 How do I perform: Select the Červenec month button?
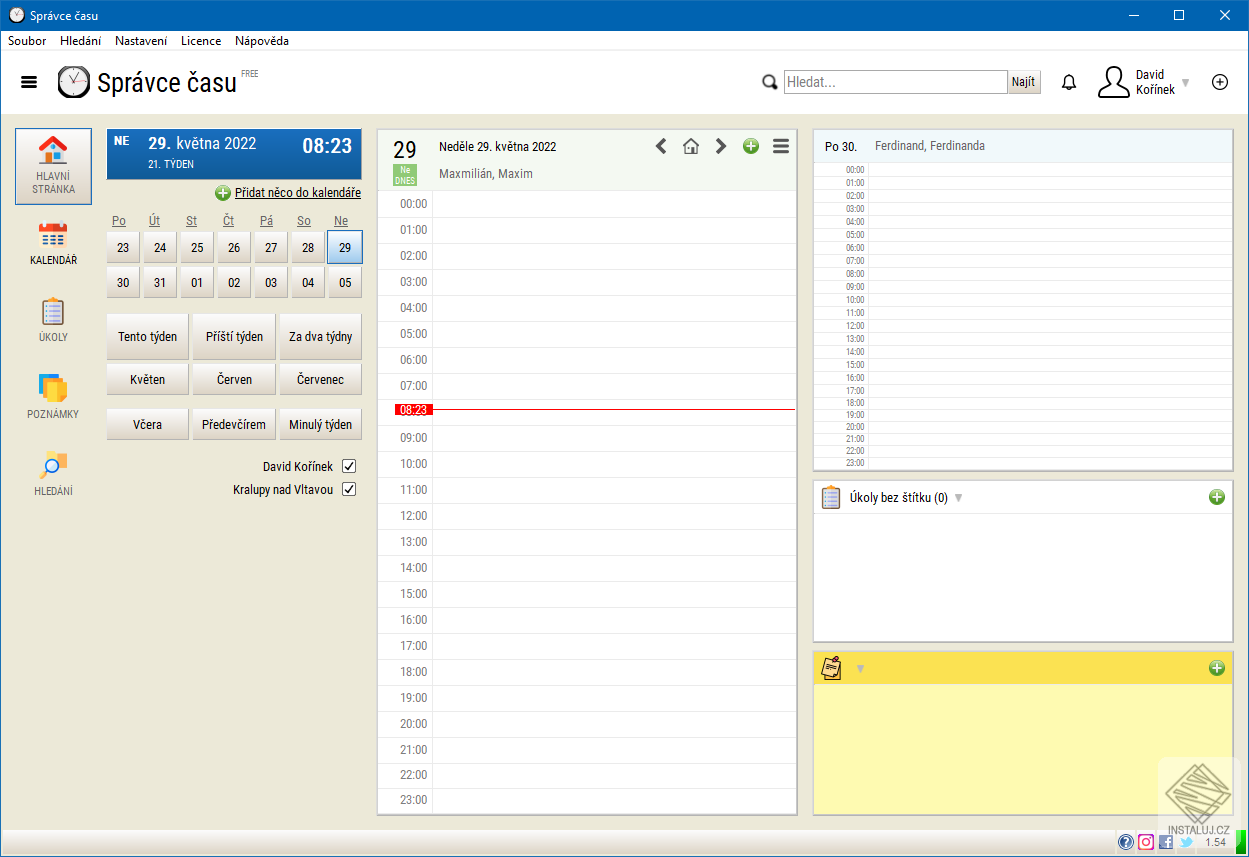(321, 380)
